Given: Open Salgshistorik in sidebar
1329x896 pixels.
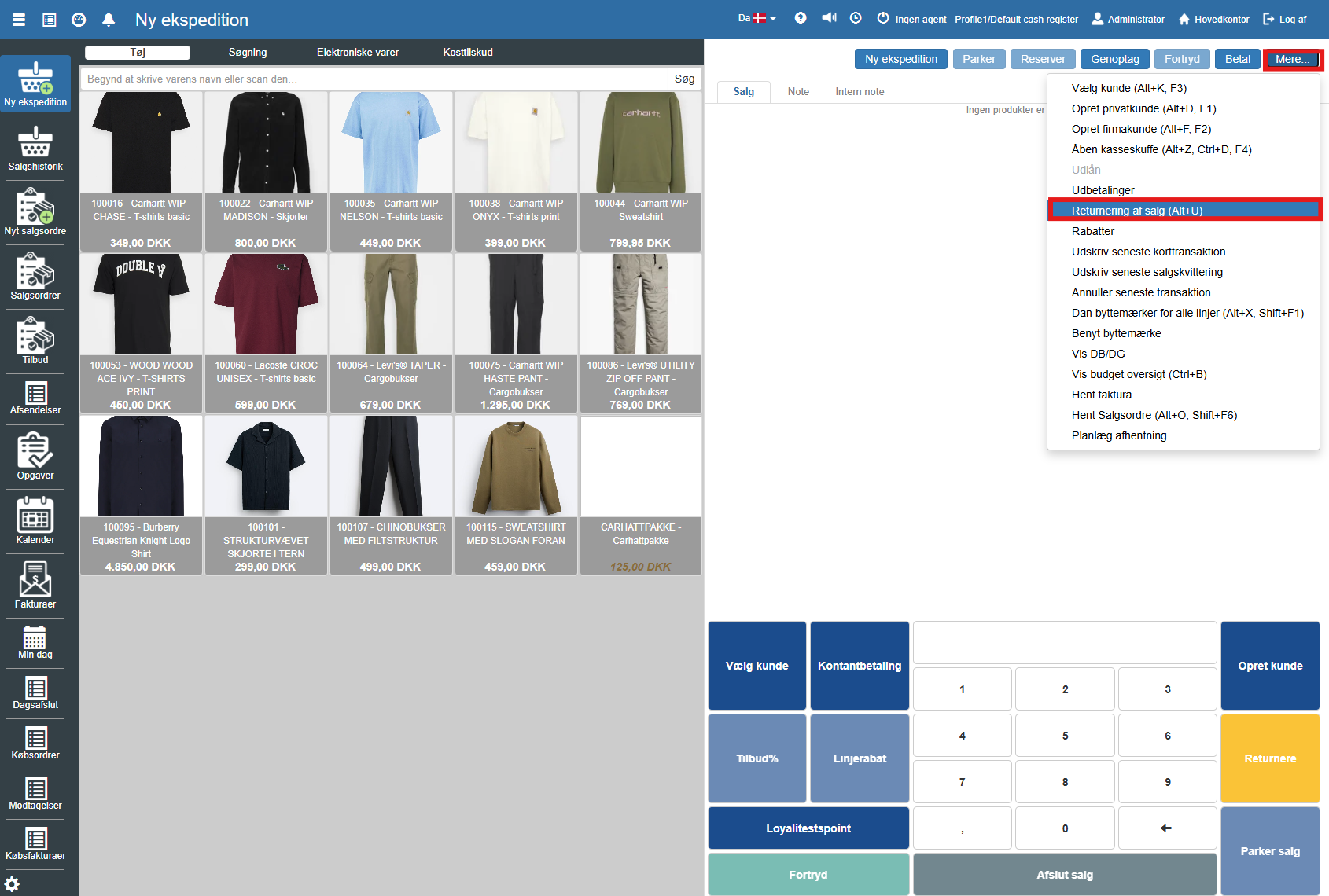Looking at the screenshot, I should point(35,148).
